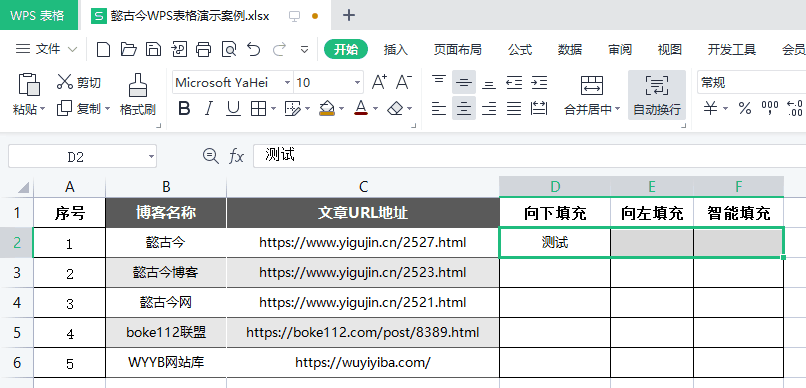Viewport: 806px width, 388px height.
Task: Switch to the 公式 (Formulas) tab
Action: tap(520, 50)
